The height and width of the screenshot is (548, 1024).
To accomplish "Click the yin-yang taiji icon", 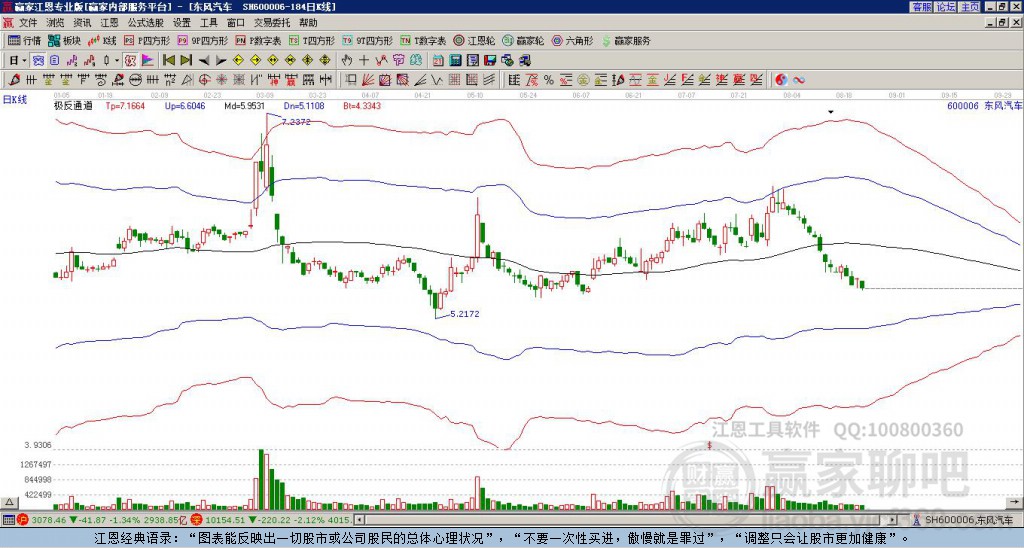I will tap(781, 79).
